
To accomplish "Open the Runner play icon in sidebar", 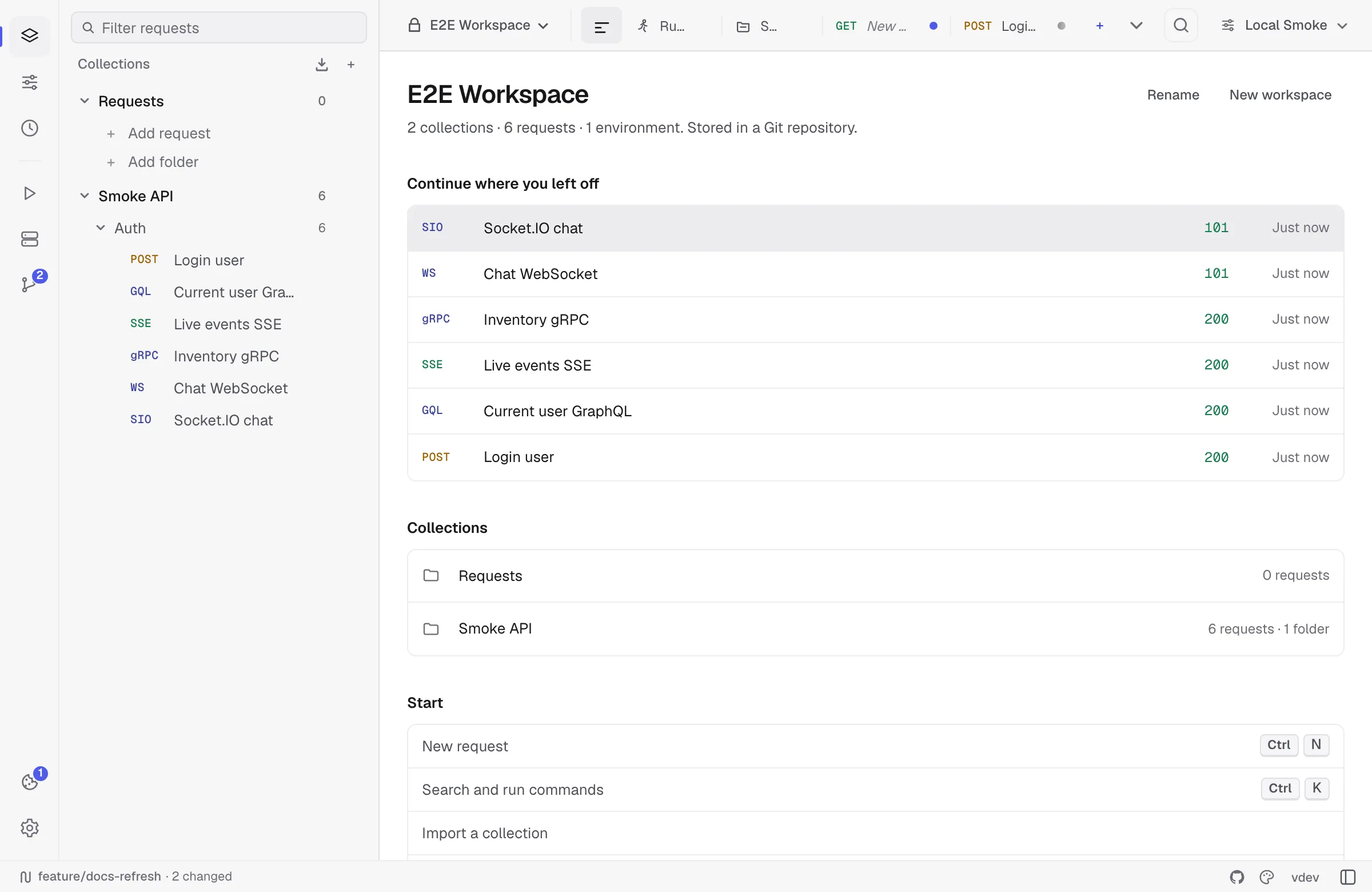I will 29,193.
